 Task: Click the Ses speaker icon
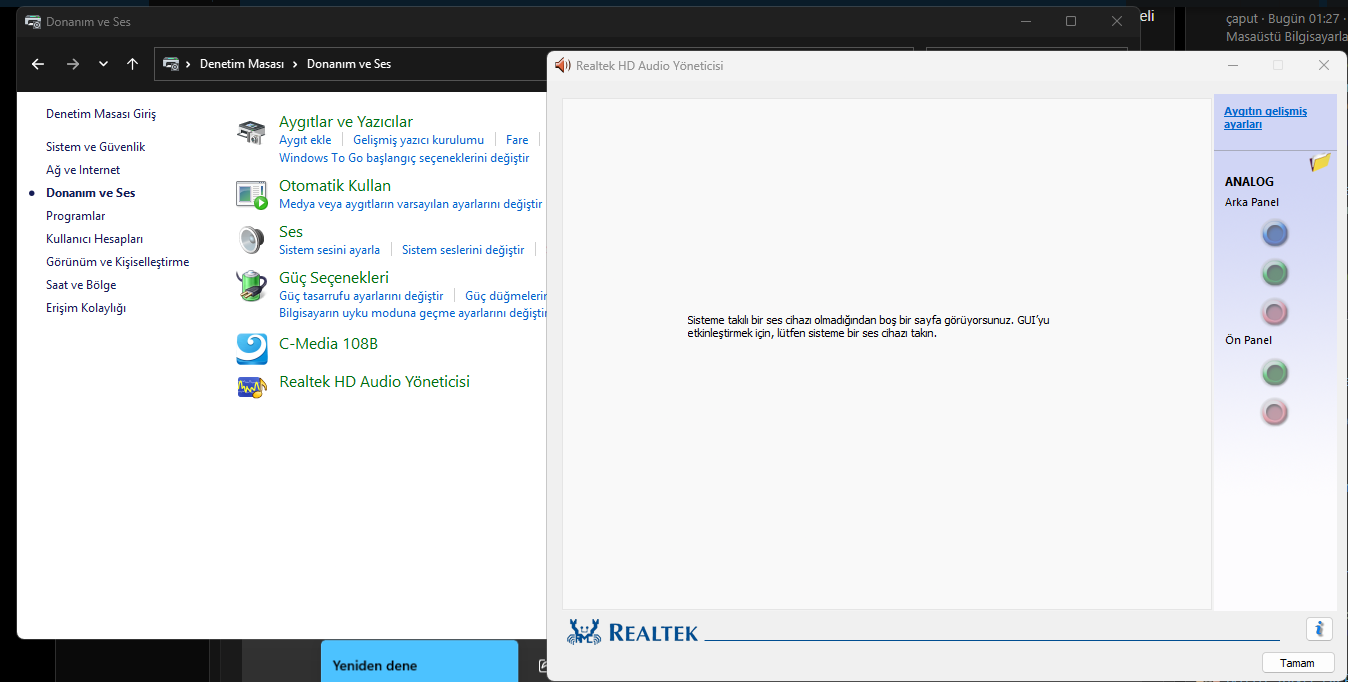(x=252, y=240)
